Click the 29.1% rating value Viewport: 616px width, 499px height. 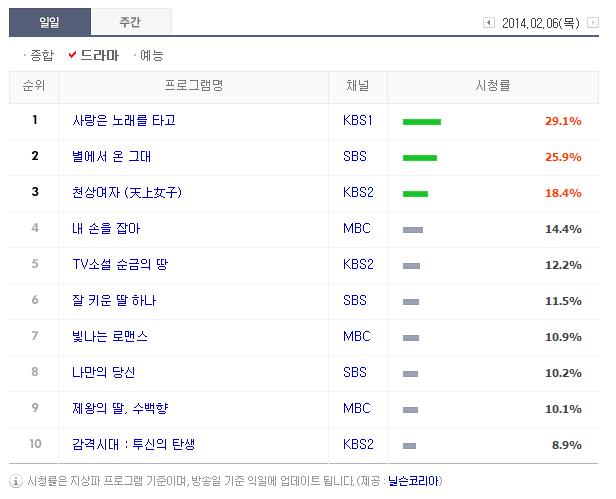click(x=563, y=121)
